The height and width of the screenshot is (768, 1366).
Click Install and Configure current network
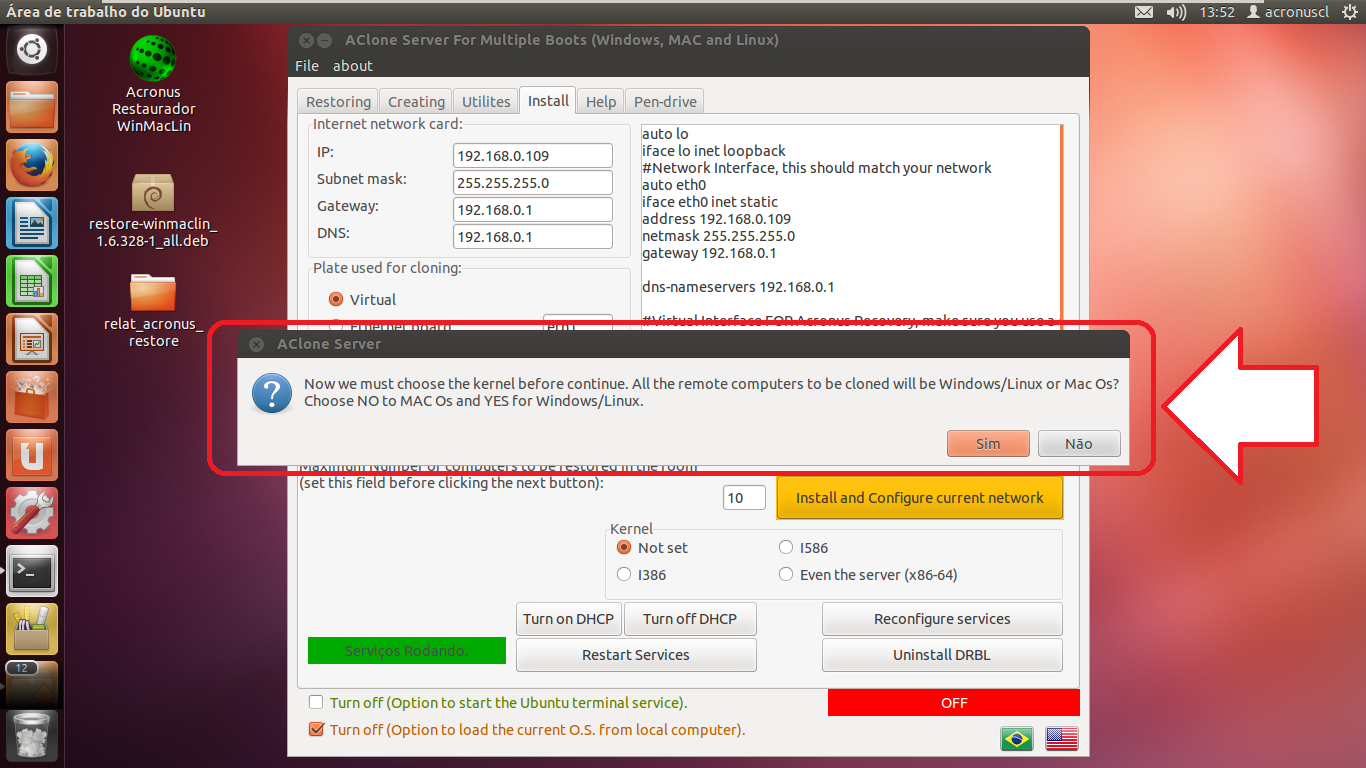pos(920,497)
